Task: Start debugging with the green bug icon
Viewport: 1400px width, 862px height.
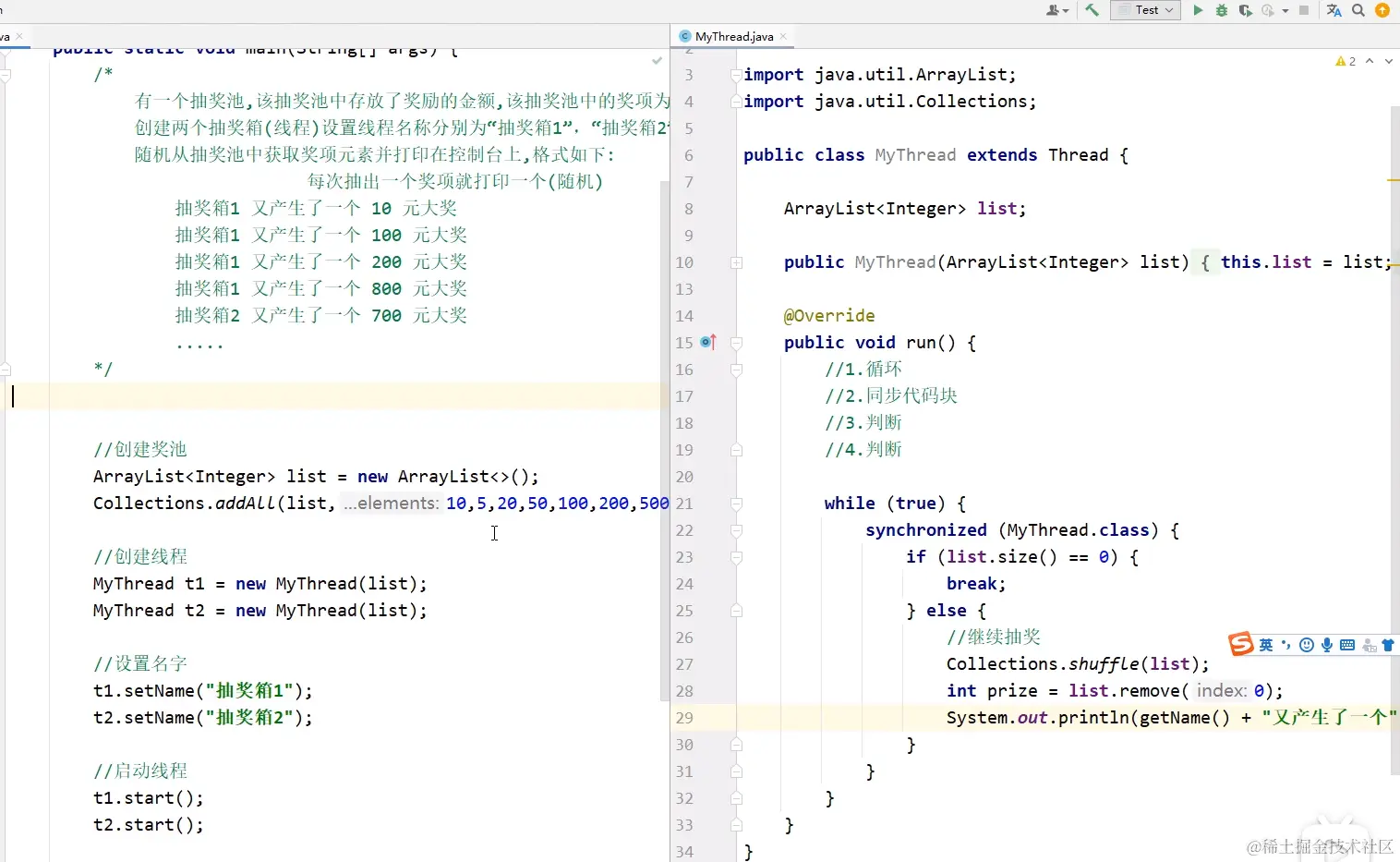Action: click(x=1222, y=10)
